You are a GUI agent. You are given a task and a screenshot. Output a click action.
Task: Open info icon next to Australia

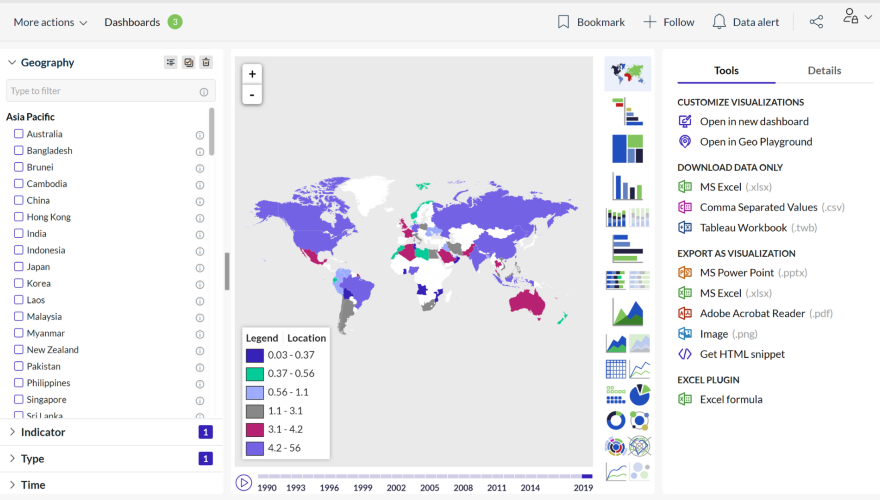[200, 135]
